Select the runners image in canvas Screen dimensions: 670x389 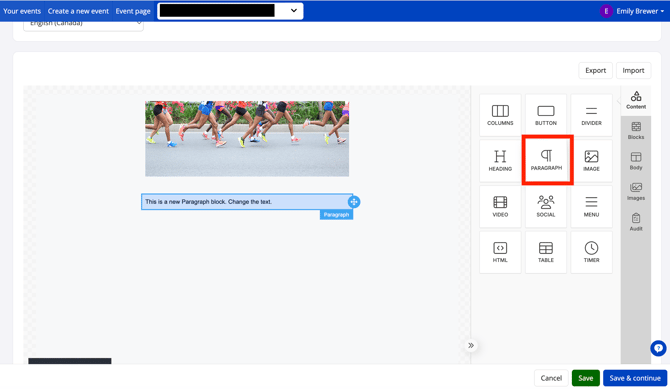coord(247,139)
